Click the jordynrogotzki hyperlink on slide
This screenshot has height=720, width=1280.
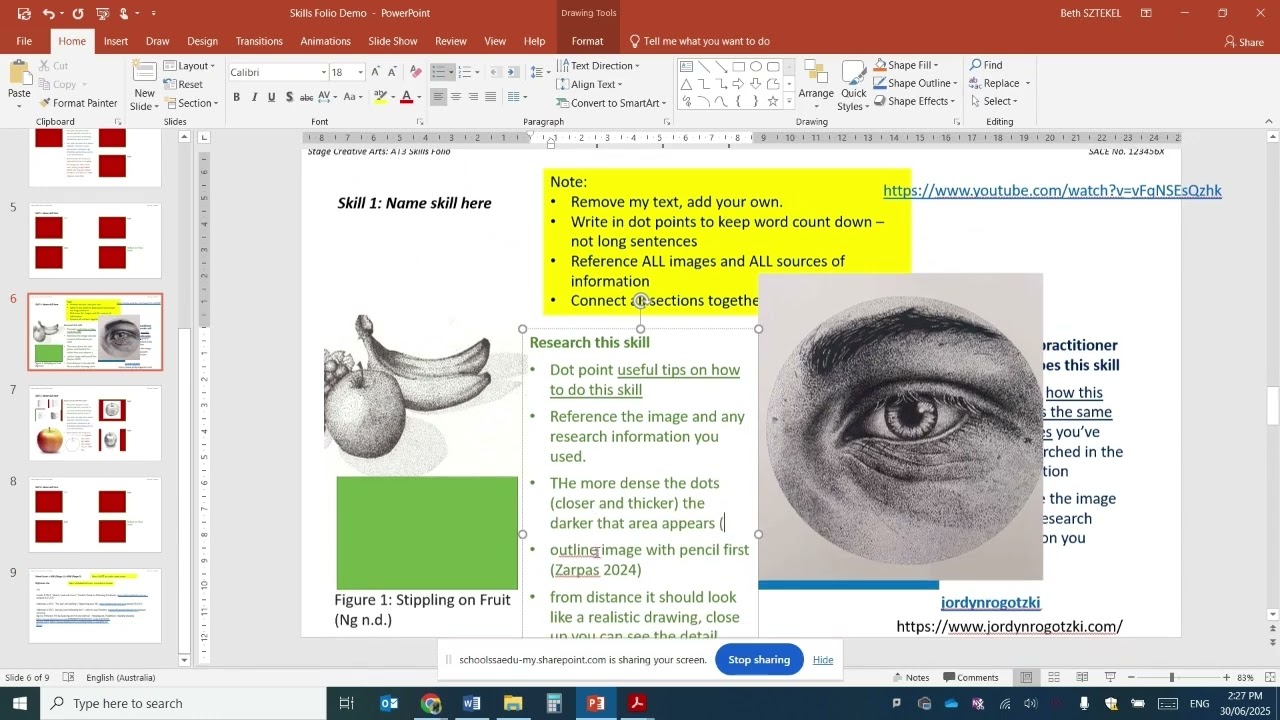pos(990,603)
